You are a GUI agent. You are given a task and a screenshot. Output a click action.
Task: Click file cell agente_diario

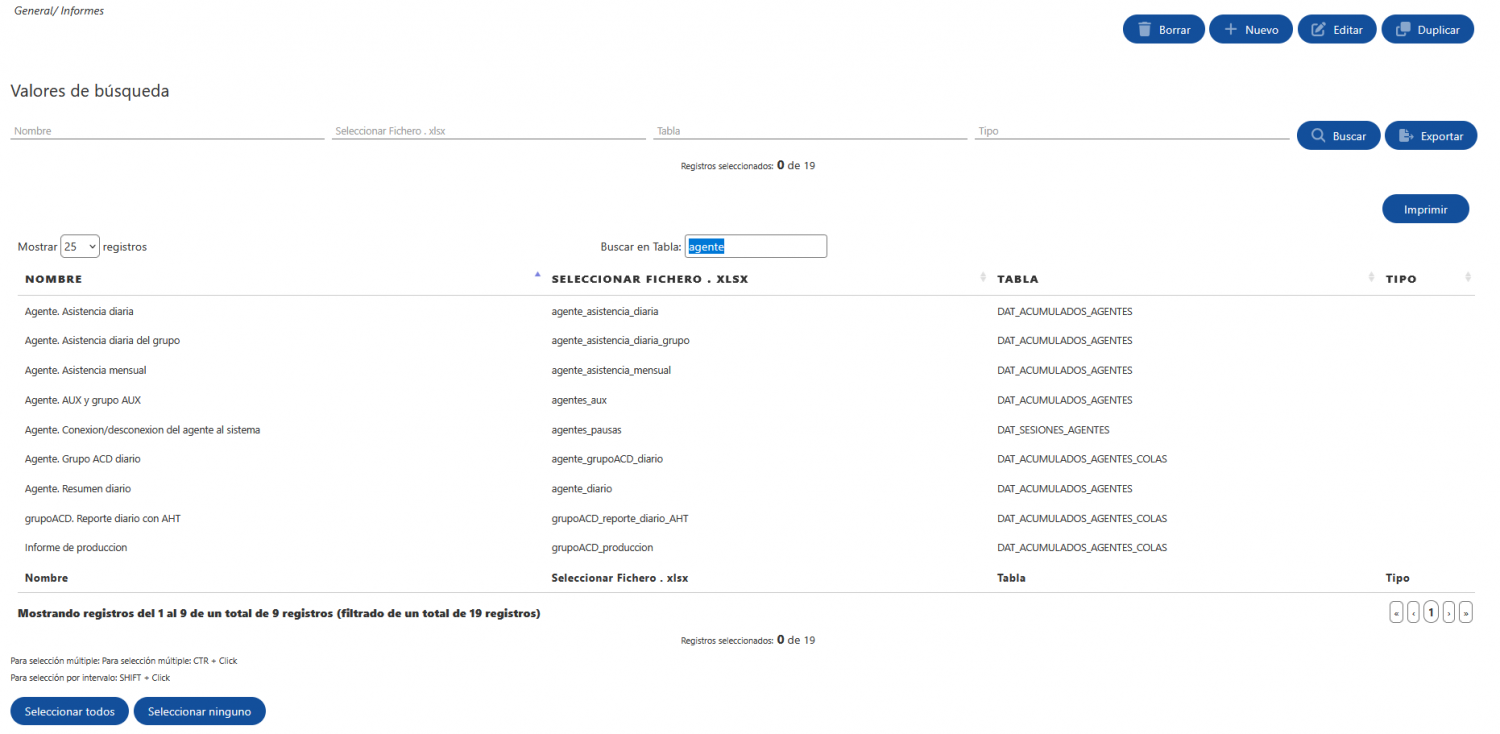(581, 488)
